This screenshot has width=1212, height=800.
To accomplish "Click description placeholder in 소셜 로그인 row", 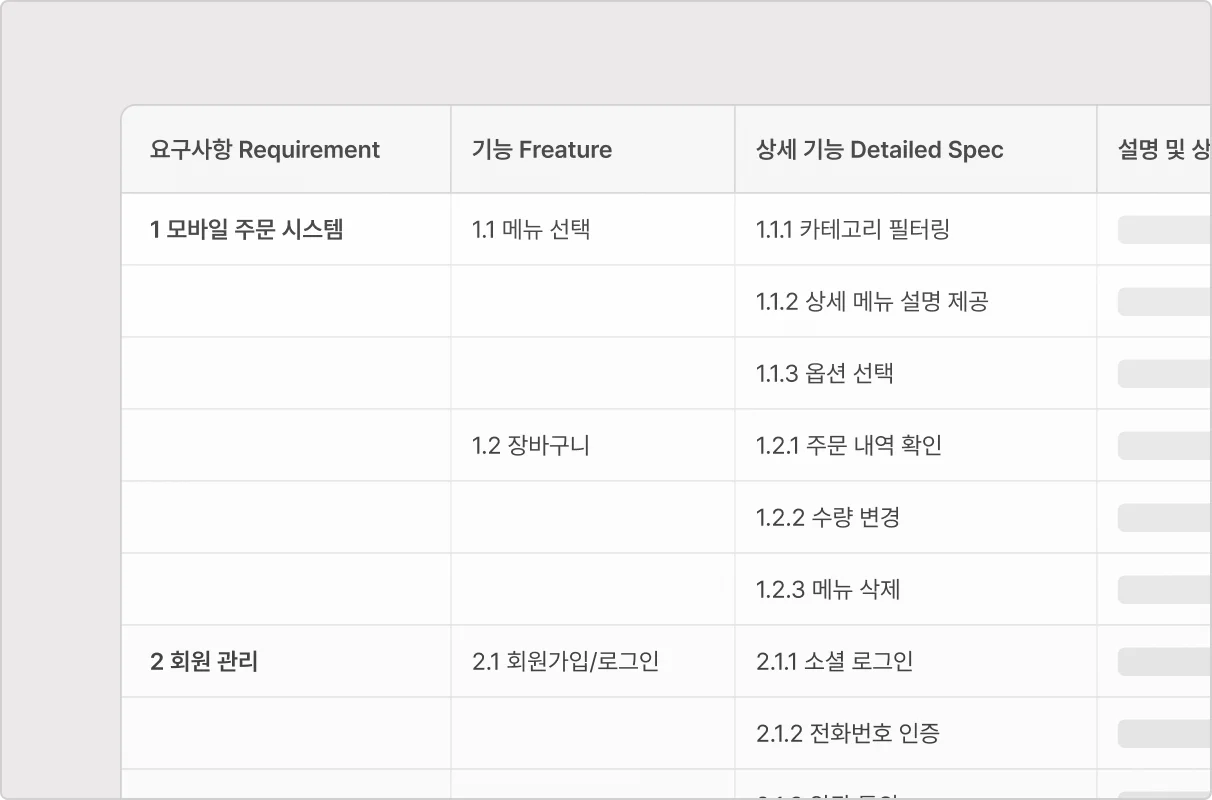I will coord(1164,662).
